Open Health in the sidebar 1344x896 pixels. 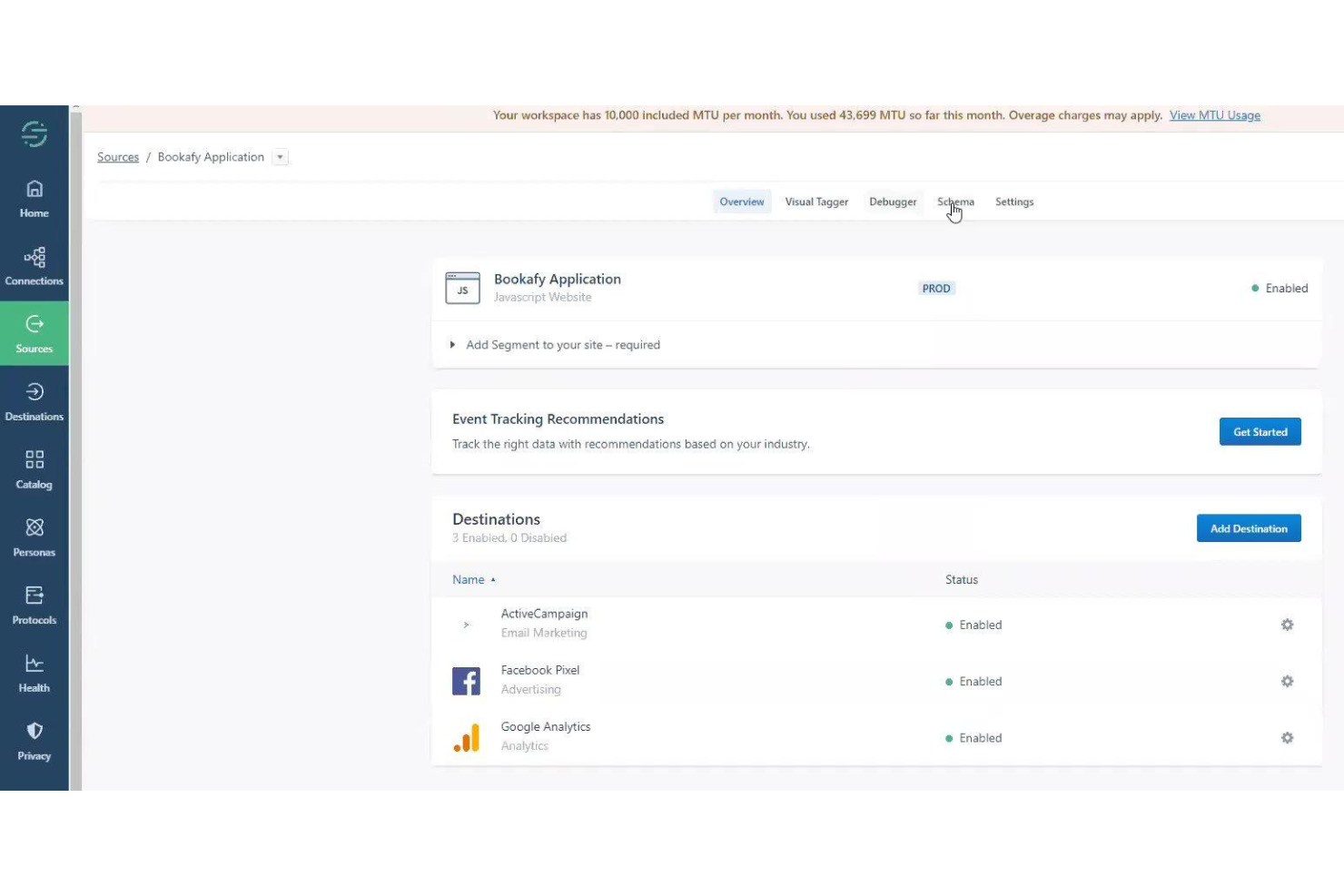(x=35, y=674)
